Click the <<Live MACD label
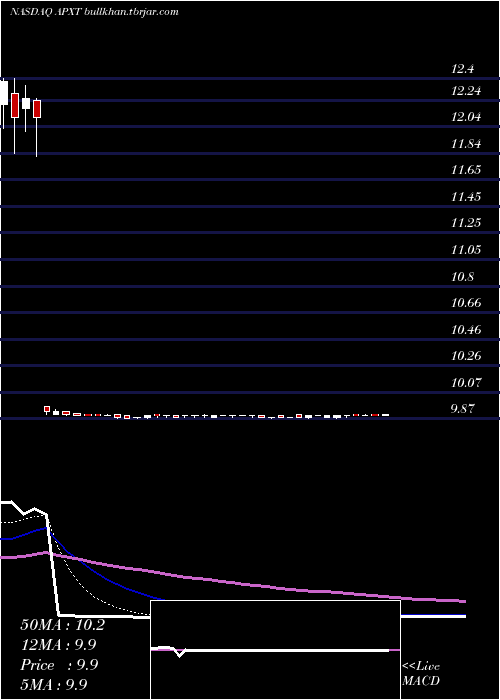Screen dimensions: 500x700 421,674
